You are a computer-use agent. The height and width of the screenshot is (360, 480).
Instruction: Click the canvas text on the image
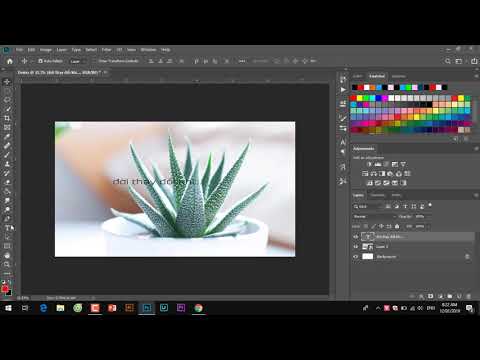pos(154,181)
